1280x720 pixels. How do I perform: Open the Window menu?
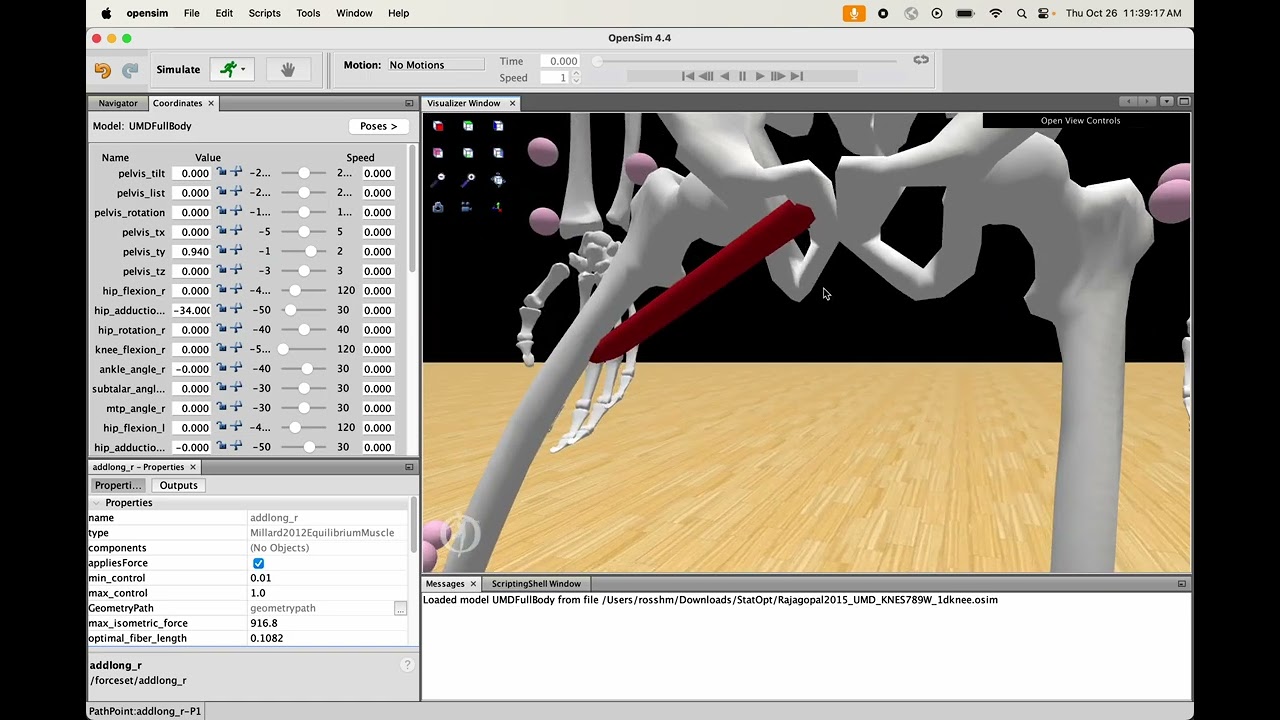click(x=354, y=13)
